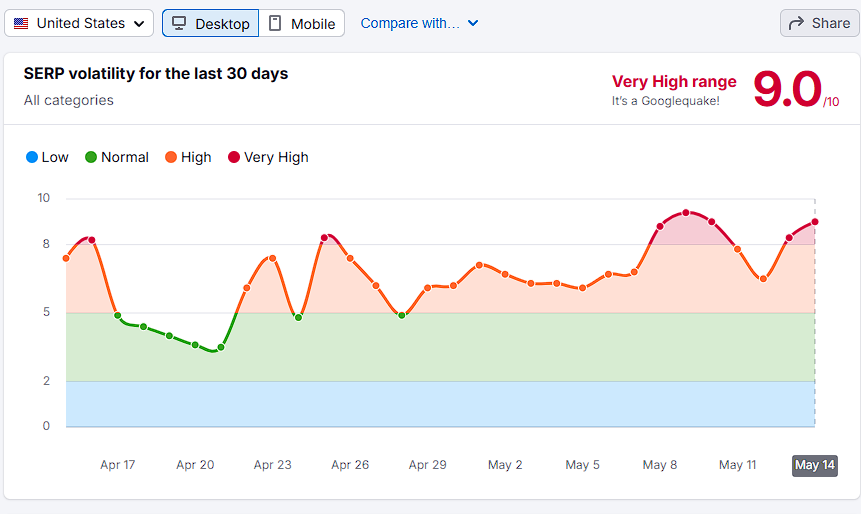Click the orange High legend dot
This screenshot has height=514, width=861.
[171, 157]
